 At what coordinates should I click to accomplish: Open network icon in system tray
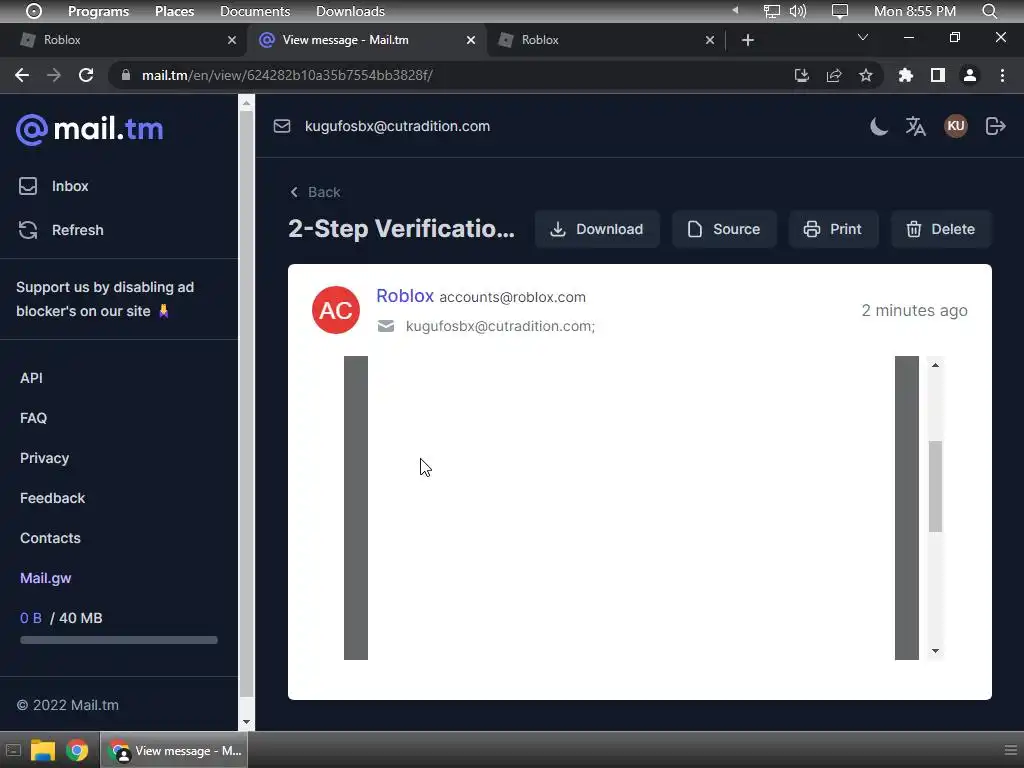pyautogui.click(x=772, y=11)
